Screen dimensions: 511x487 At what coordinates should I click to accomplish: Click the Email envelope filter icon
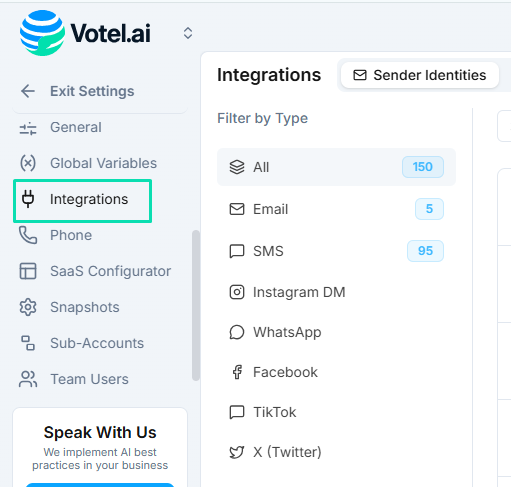coord(237,209)
